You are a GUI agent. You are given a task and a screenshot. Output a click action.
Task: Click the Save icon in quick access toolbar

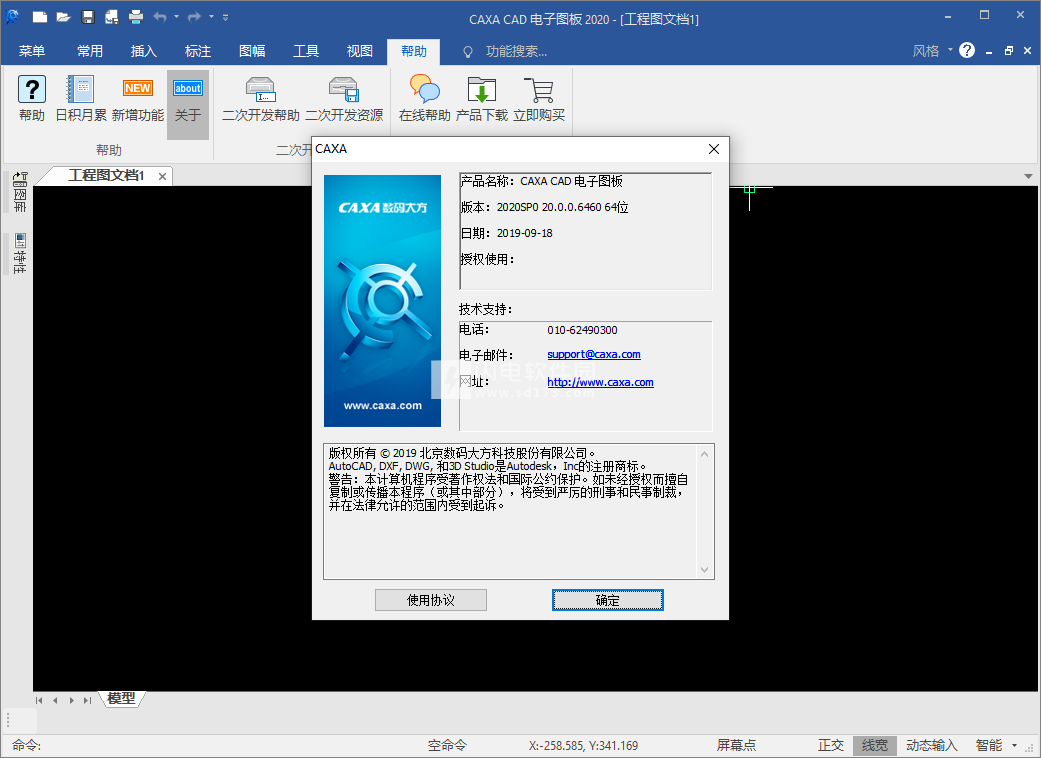point(88,17)
